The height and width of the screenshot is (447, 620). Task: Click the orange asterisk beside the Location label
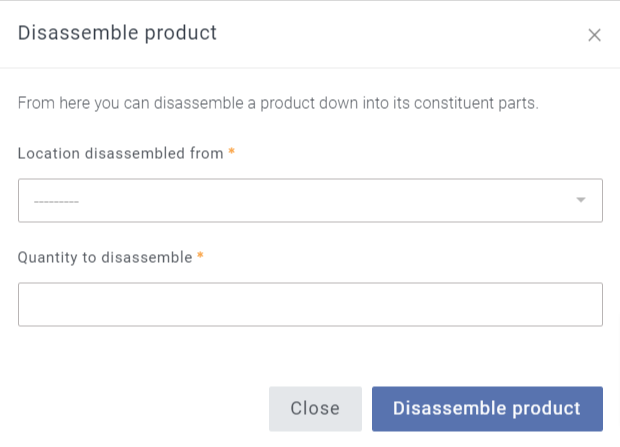point(232,152)
